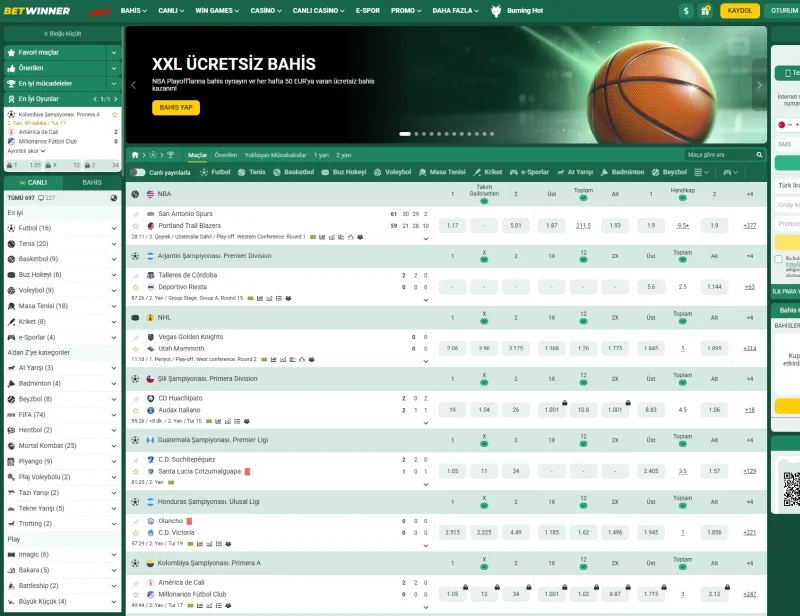Open +377 more markets for Spurs match
800x616 pixels.
point(749,226)
